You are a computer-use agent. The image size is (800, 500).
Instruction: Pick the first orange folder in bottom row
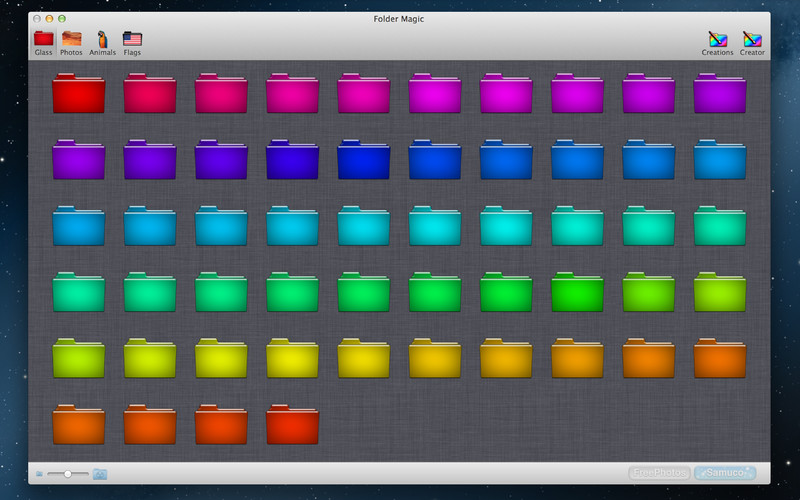(79, 424)
